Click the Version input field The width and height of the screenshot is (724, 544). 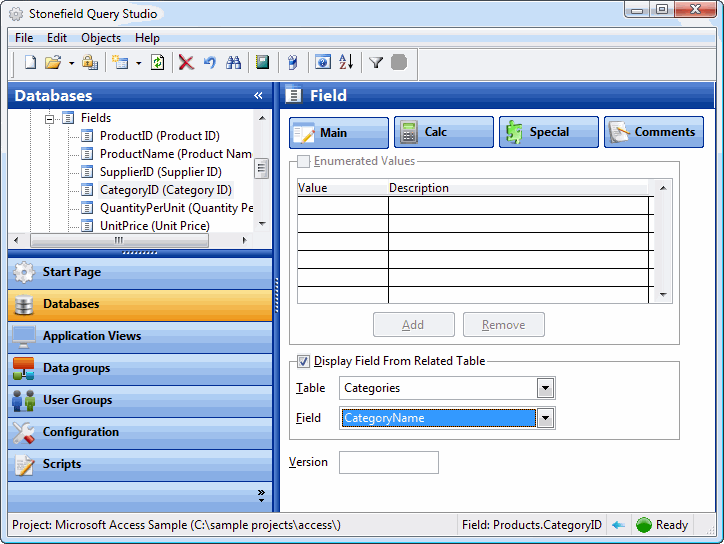[x=388, y=462]
